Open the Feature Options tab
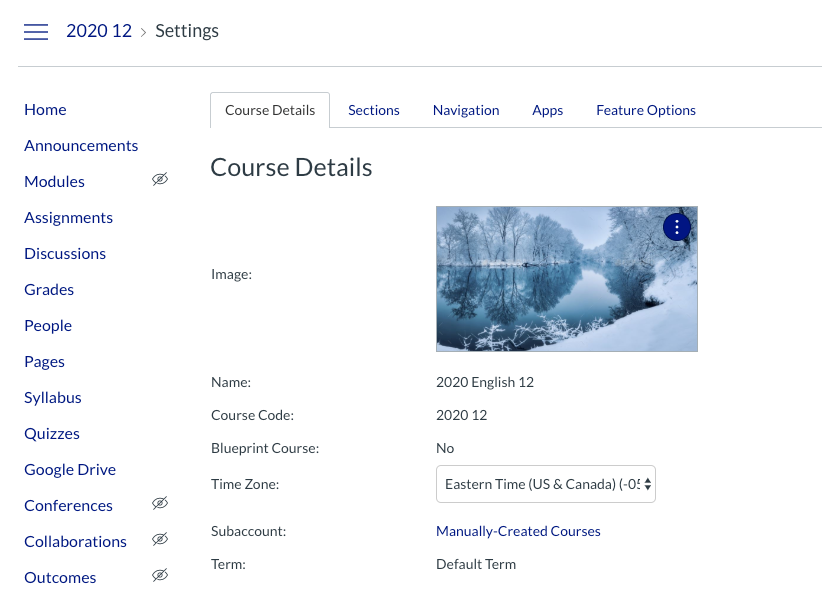 point(645,110)
